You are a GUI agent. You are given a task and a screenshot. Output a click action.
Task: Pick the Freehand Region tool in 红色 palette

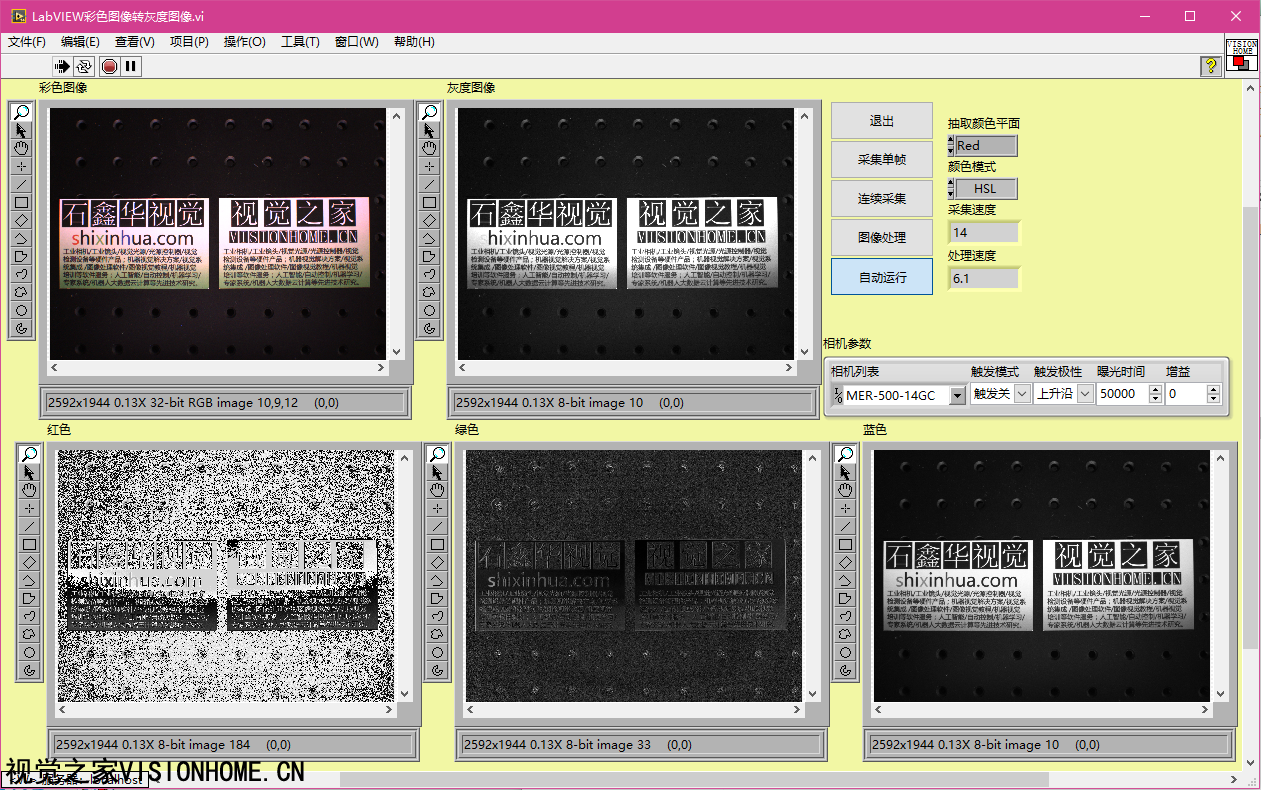pos(29,634)
